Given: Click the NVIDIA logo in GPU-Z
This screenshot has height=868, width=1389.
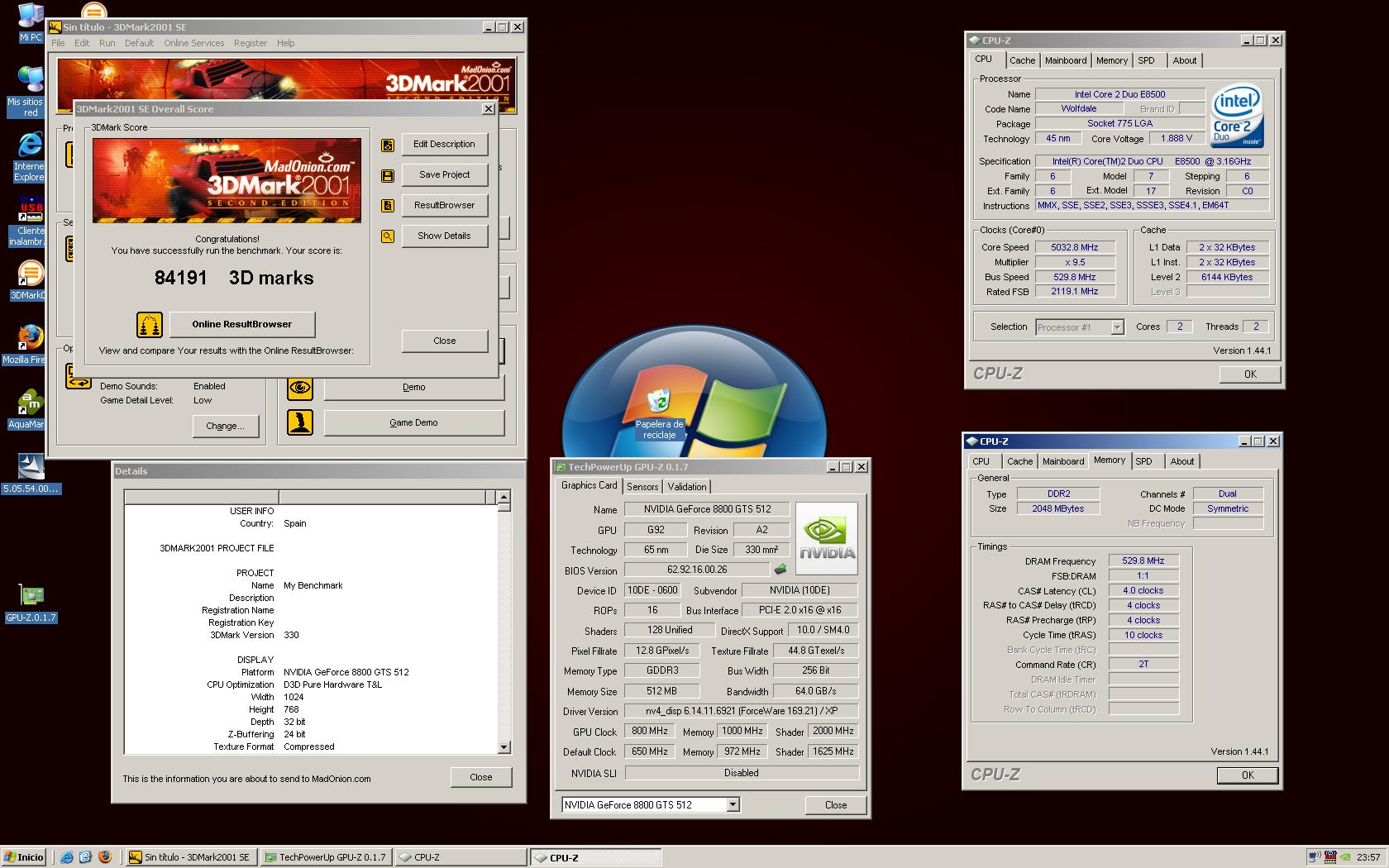Looking at the screenshot, I should [x=826, y=538].
